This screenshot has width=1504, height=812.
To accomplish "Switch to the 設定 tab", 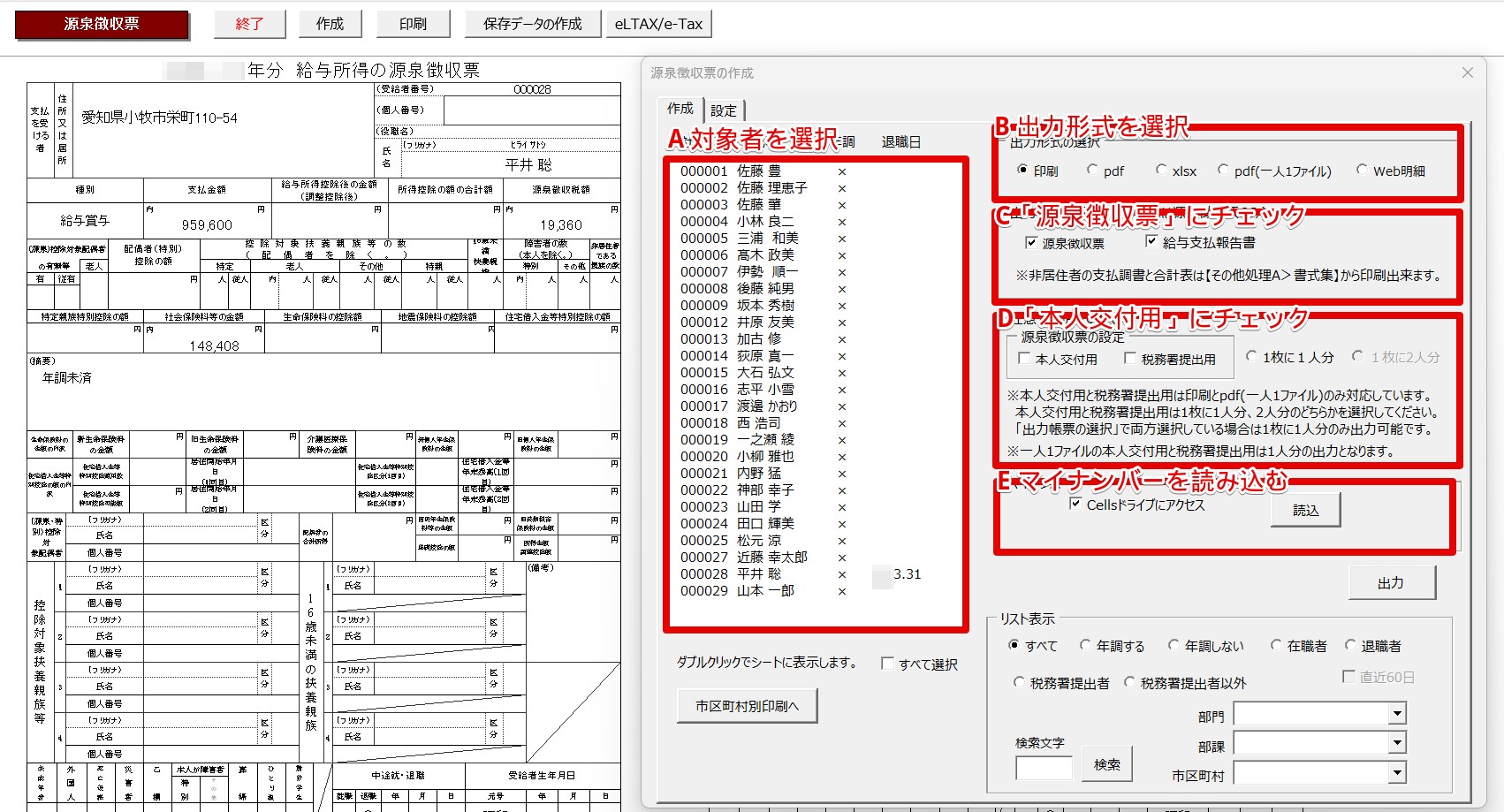I will [x=724, y=110].
